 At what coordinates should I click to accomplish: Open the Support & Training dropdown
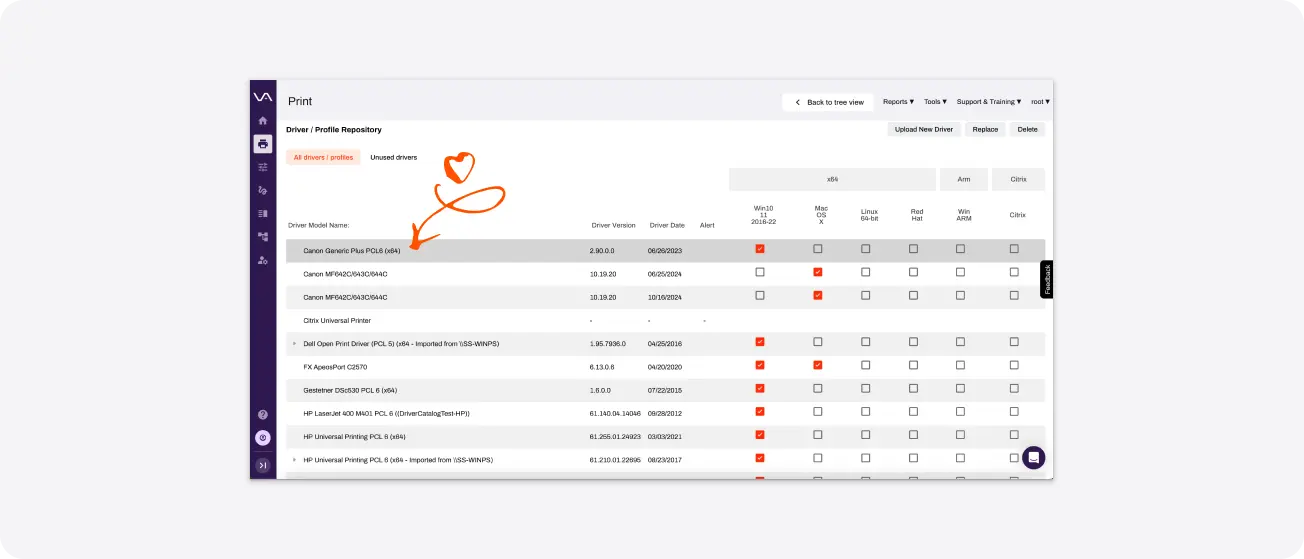pos(990,102)
